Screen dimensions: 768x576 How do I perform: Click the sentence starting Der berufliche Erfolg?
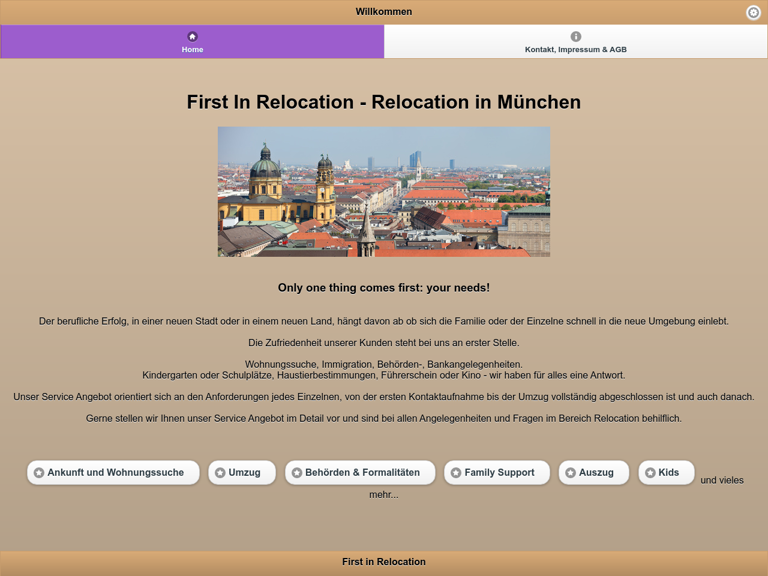pos(384,321)
